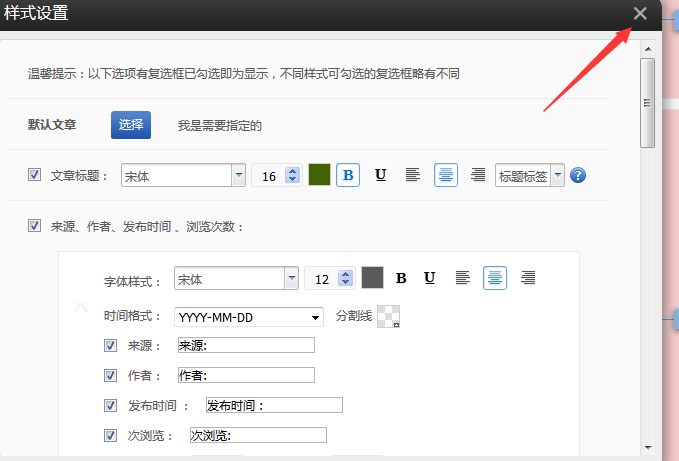Click the 作者 text input field

[245, 375]
